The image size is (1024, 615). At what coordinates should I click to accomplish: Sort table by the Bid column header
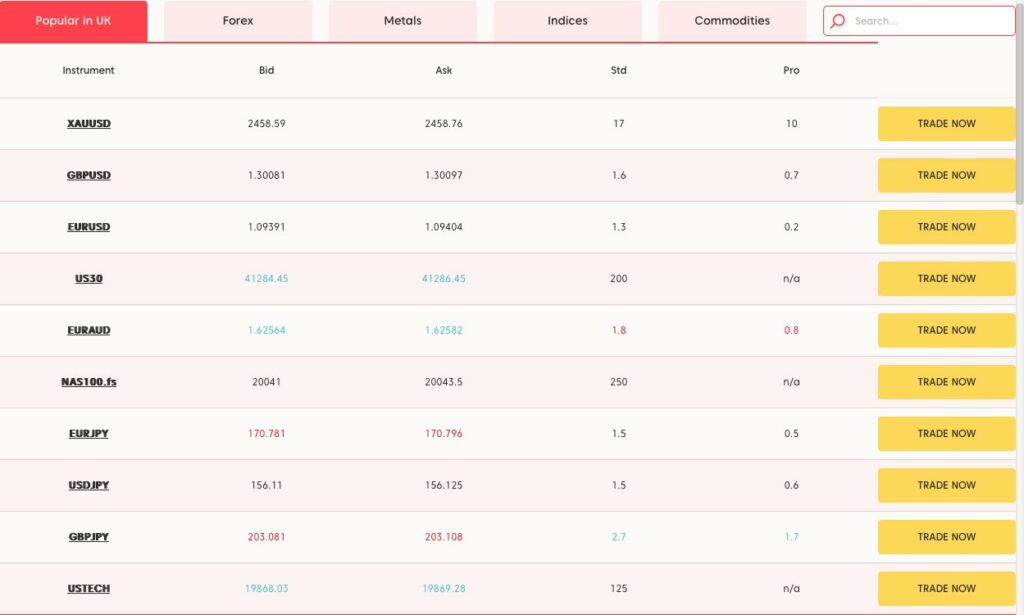coord(265,70)
